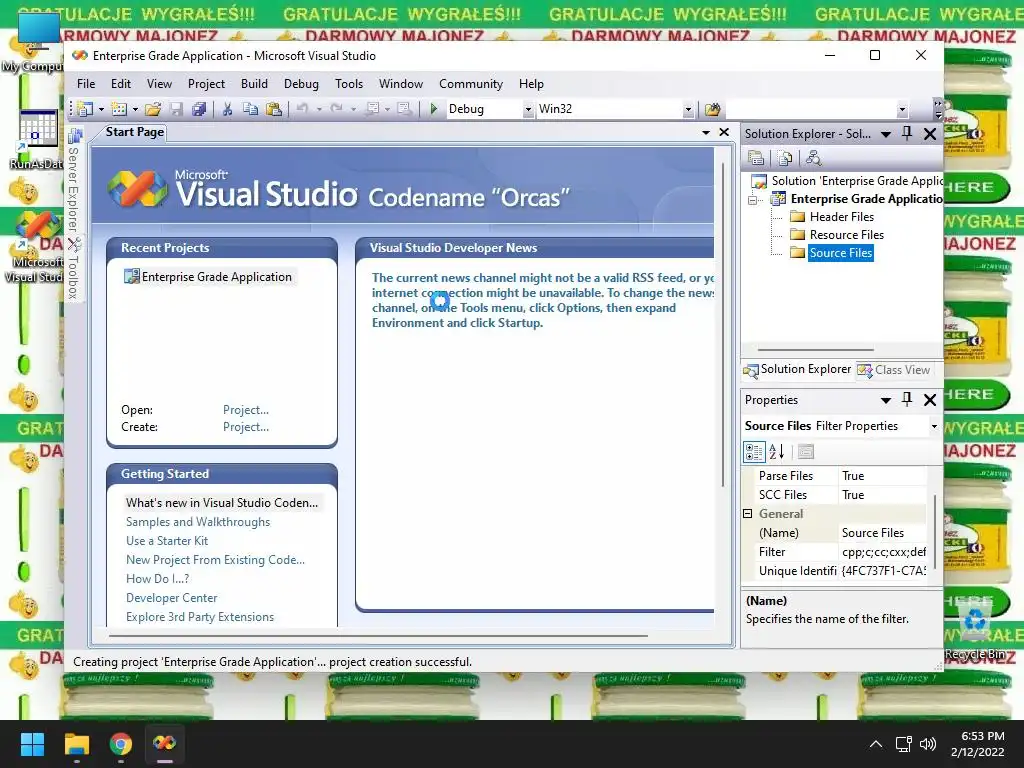Select the Start Page tab
Image resolution: width=1024 pixels, height=768 pixels.
pos(134,132)
